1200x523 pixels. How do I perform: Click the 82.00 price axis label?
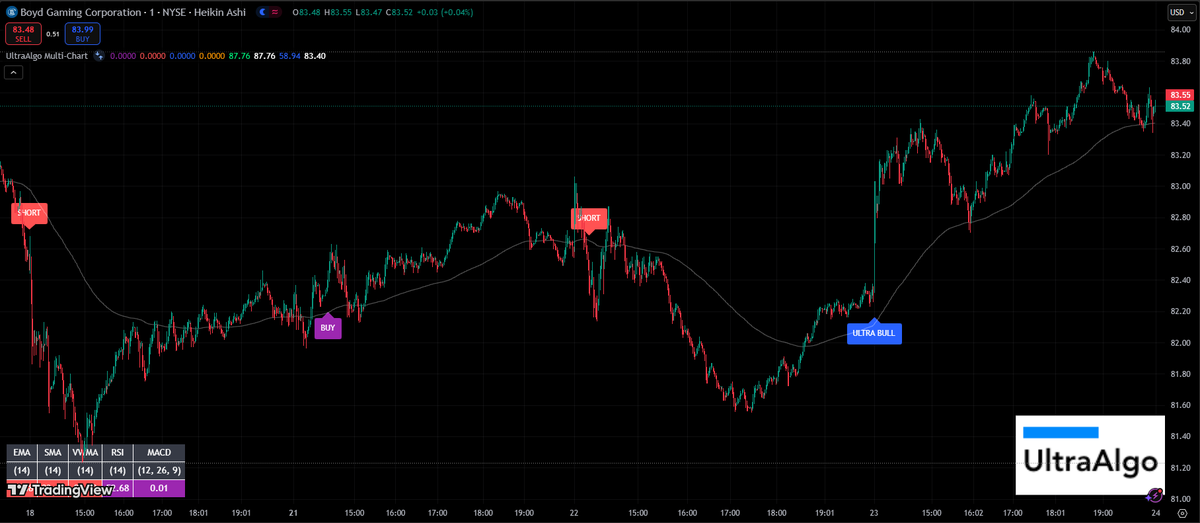[1179, 343]
